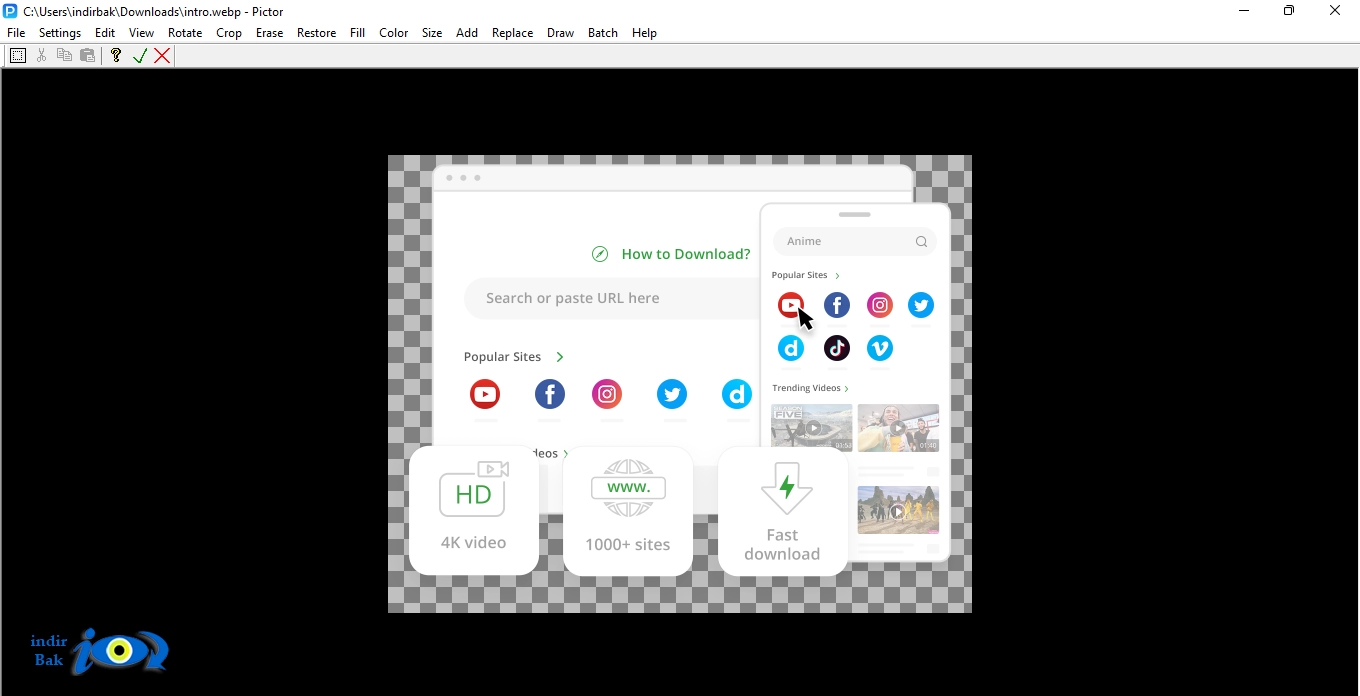Open the Erase menu
The height and width of the screenshot is (696, 1360).
[270, 33]
